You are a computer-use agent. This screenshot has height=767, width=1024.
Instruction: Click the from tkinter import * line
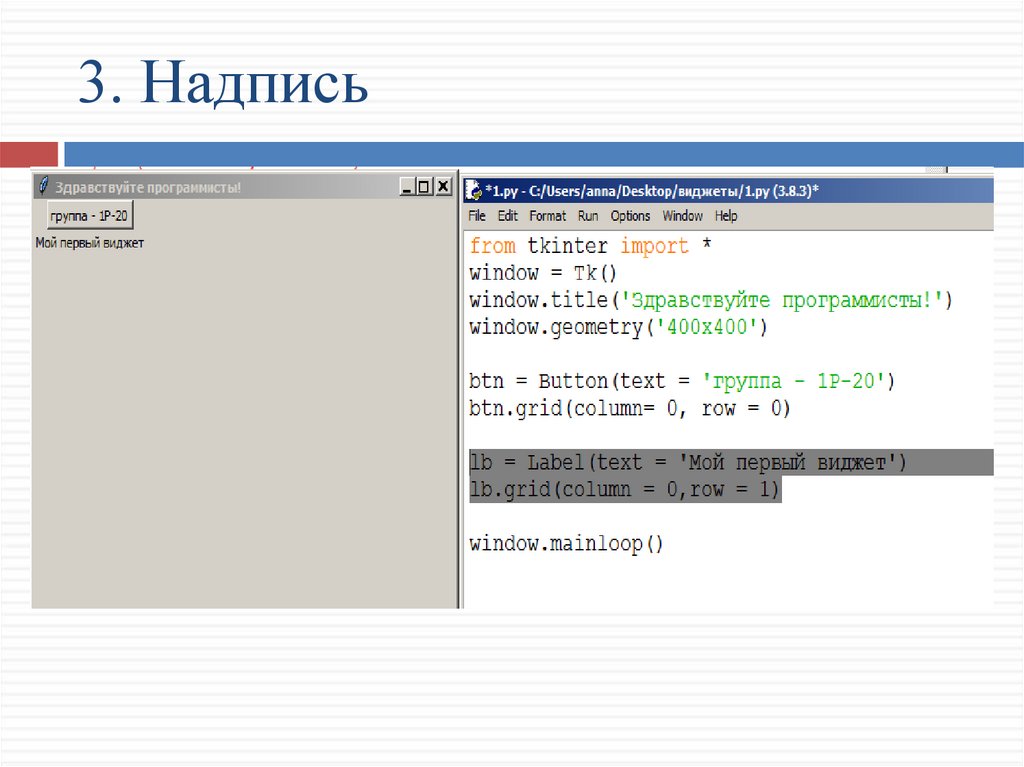(x=590, y=246)
